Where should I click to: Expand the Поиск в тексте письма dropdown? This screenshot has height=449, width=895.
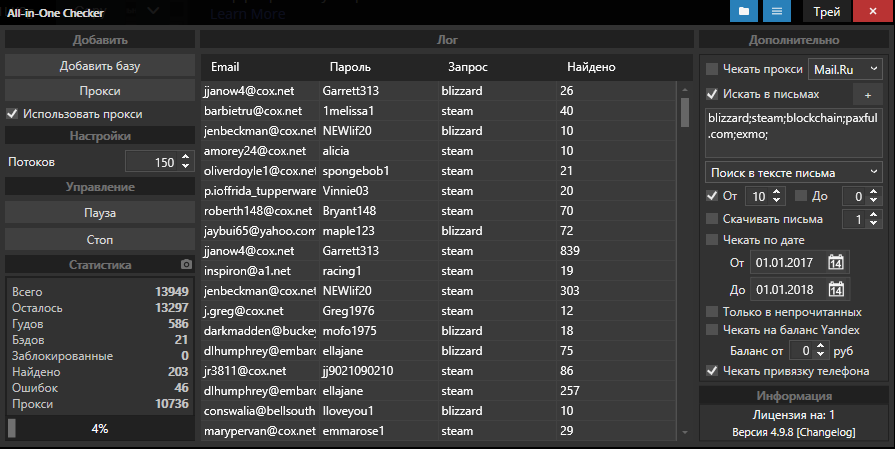coord(793,172)
